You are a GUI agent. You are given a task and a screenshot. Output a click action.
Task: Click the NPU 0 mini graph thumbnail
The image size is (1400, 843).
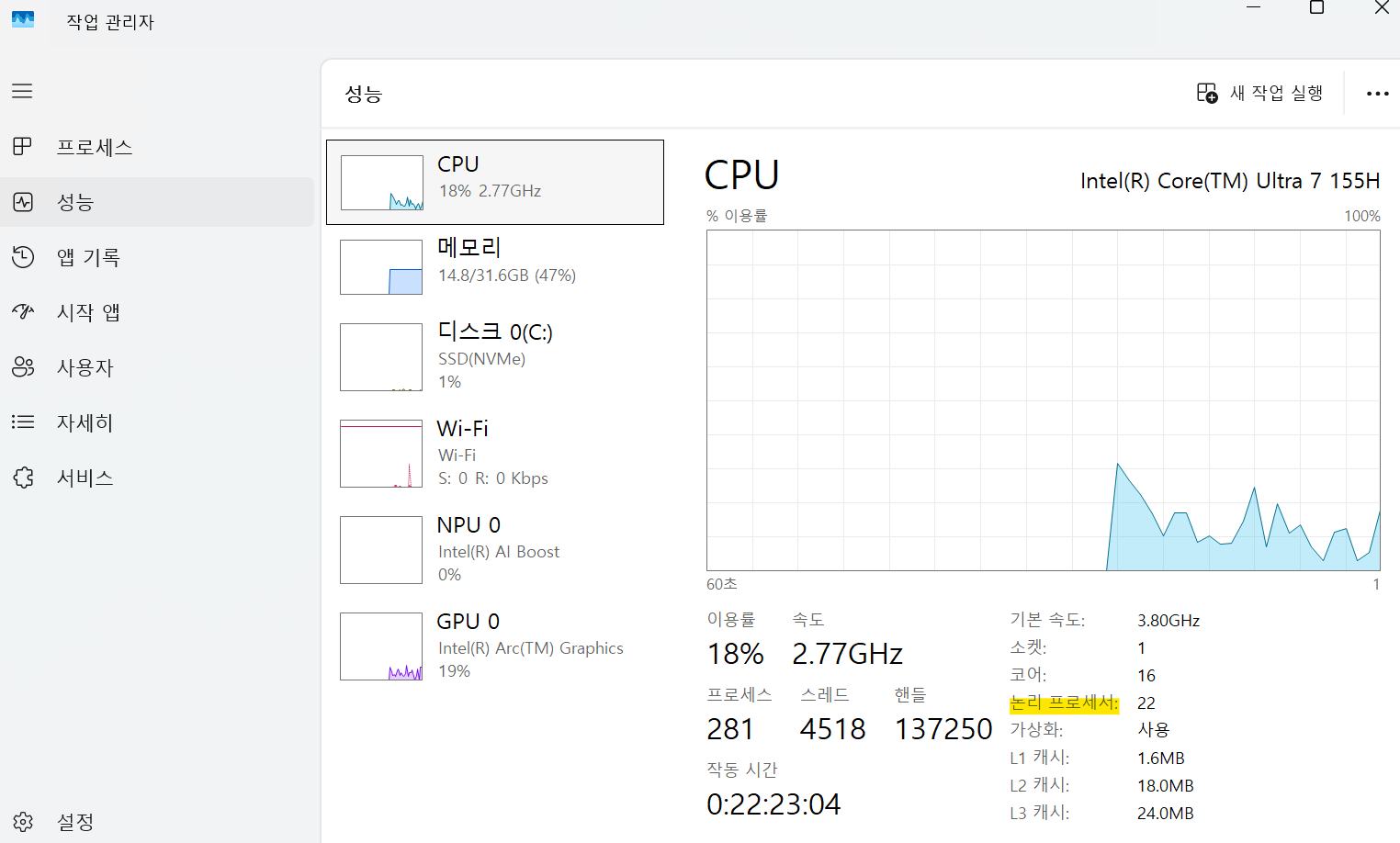tap(381, 550)
